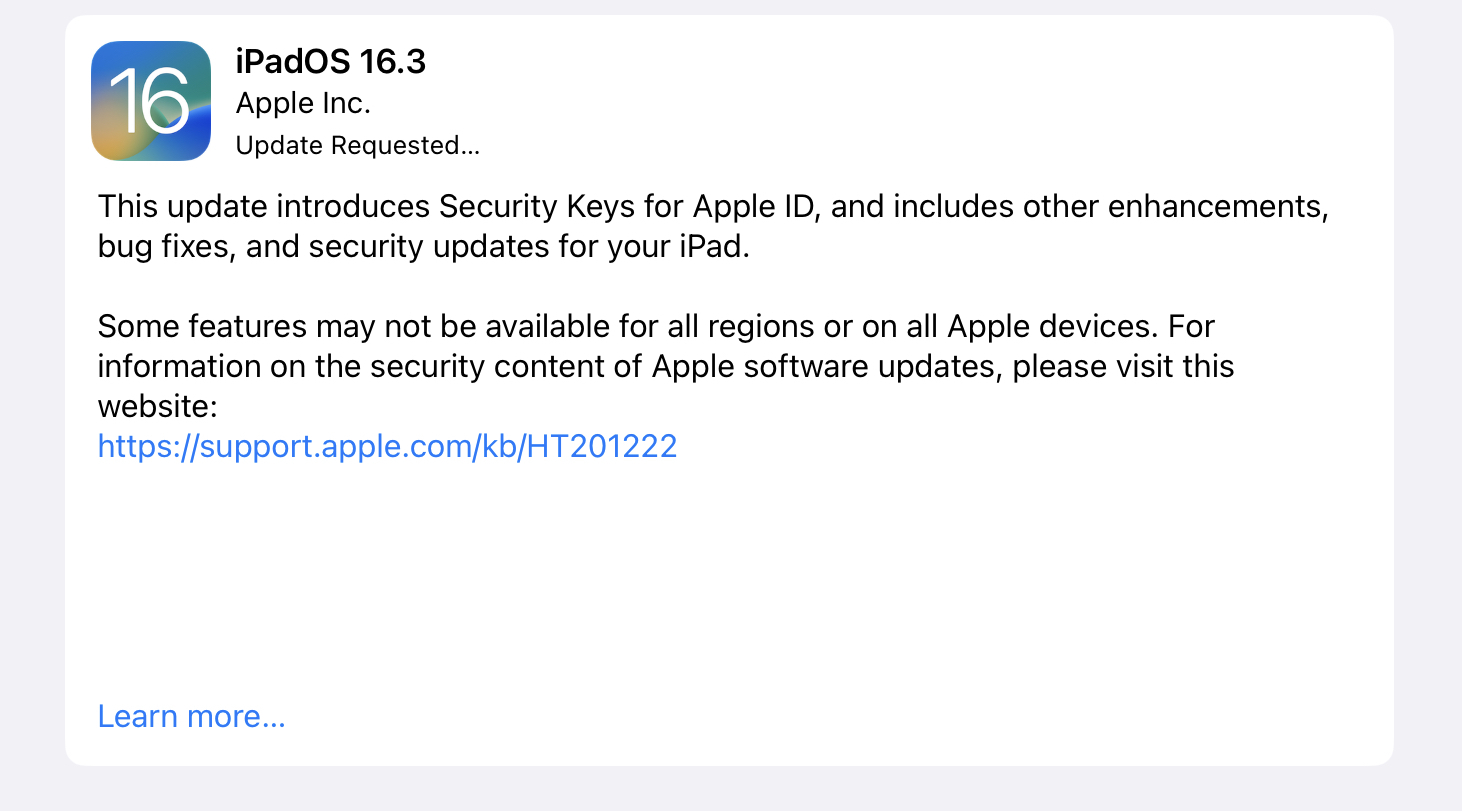Open the support.apple.com/kb/HT201222 link
Viewport: 1462px width, 811px height.
pos(387,446)
